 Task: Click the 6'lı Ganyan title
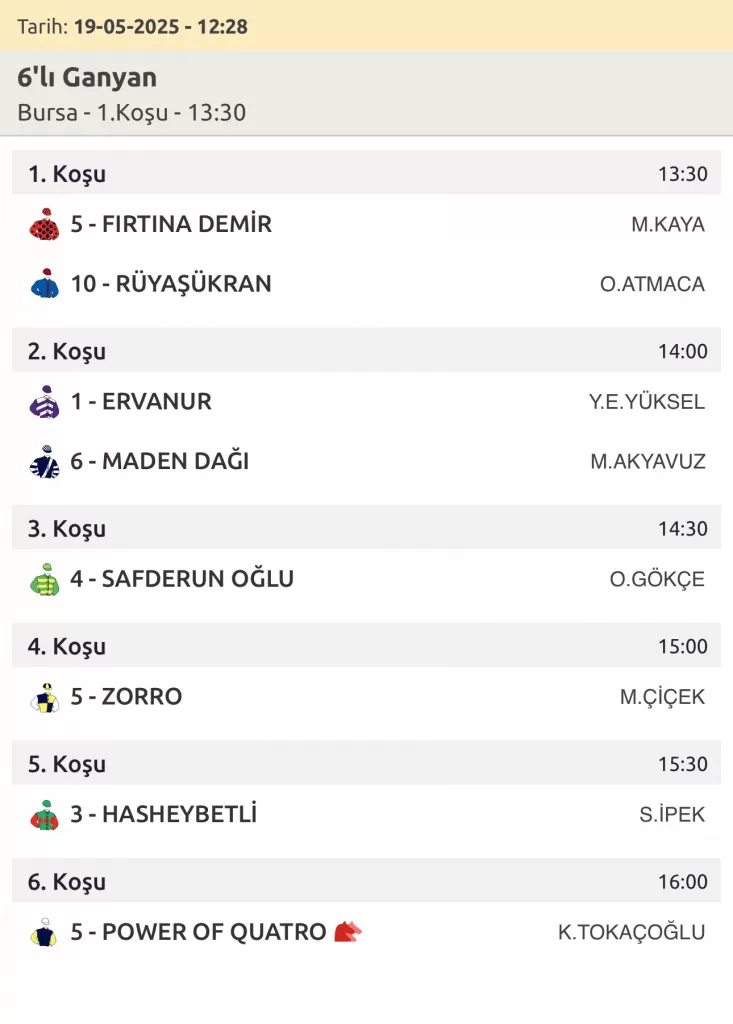[87, 78]
